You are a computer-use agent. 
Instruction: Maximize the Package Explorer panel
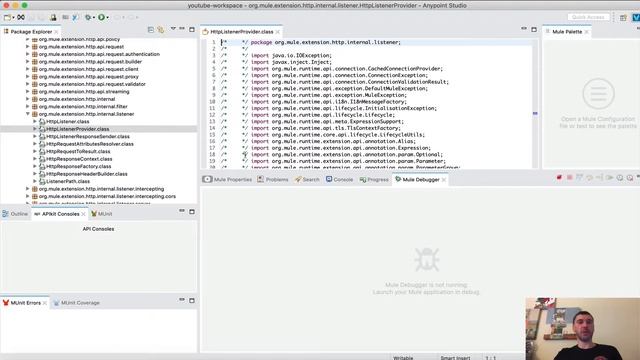(192, 29)
